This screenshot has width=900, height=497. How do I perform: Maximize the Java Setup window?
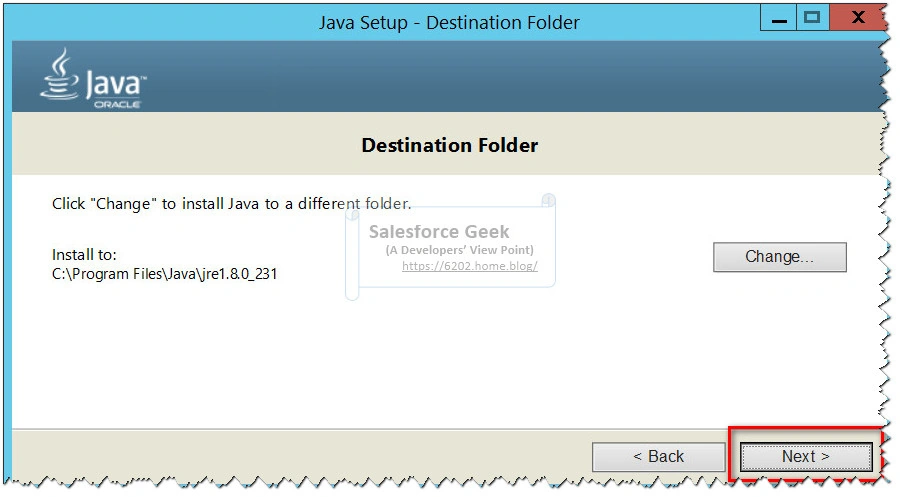(812, 18)
